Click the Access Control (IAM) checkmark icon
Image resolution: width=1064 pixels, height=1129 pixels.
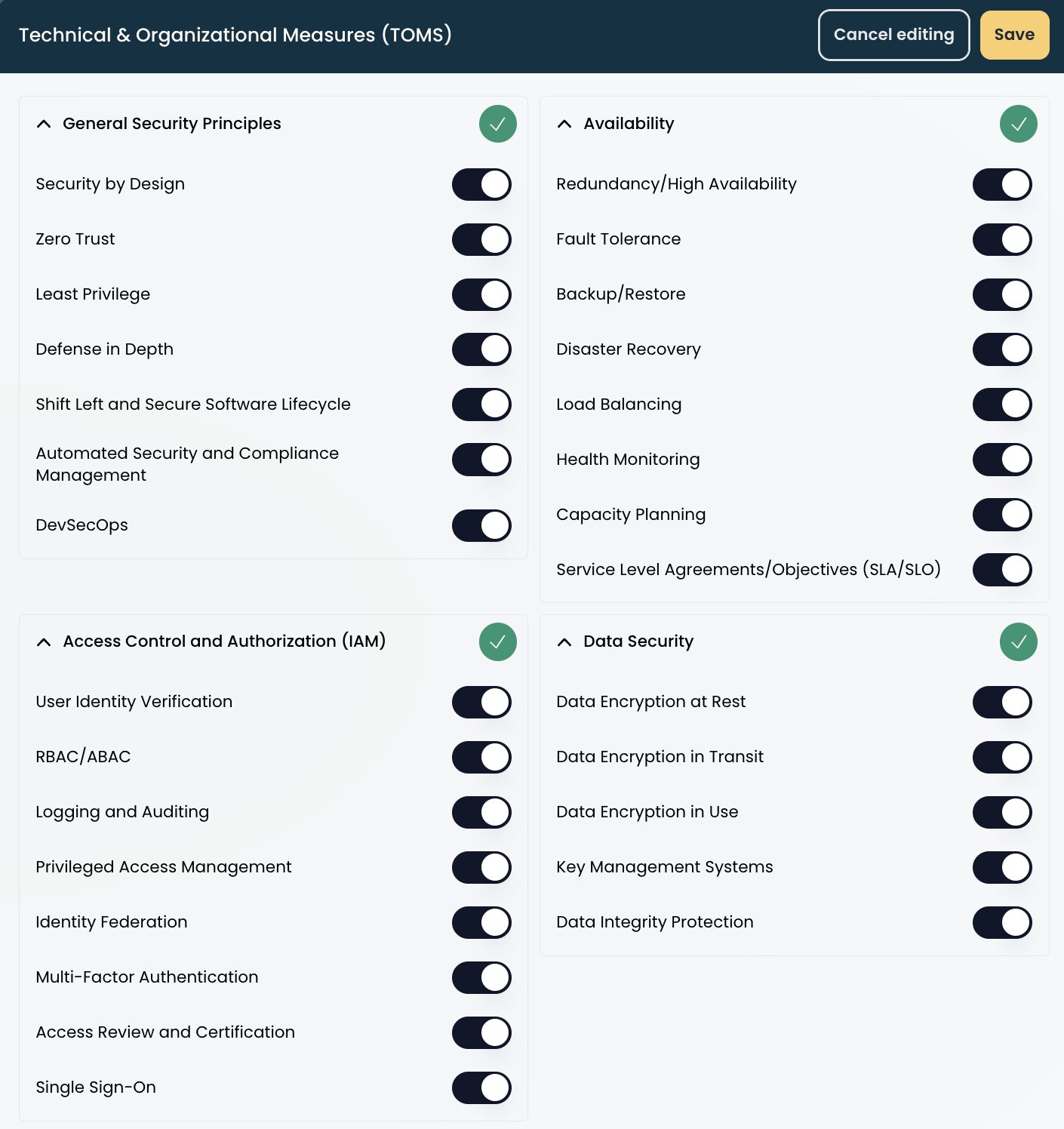coord(497,642)
